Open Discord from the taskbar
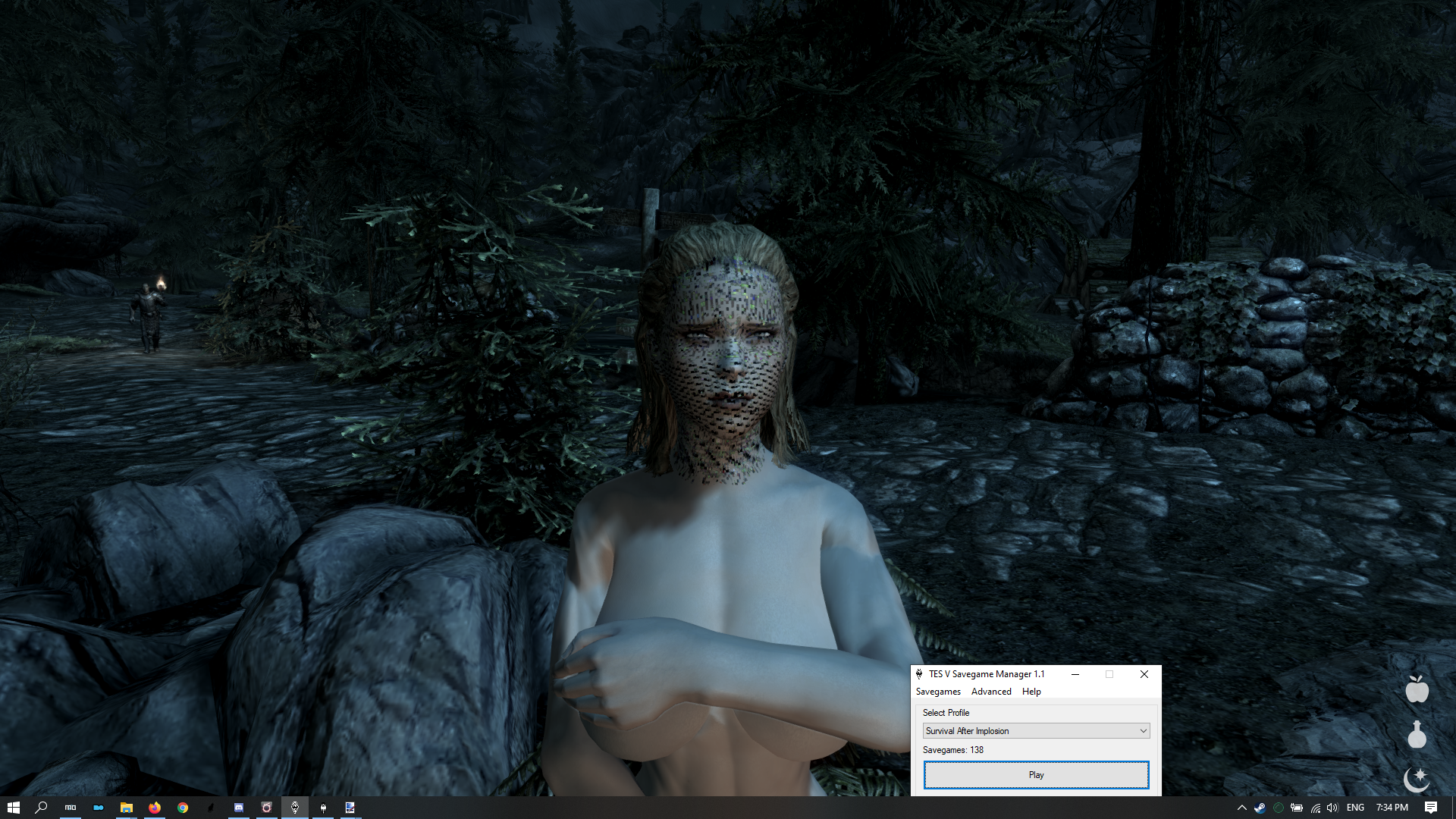Screen dimensions: 1456x819 239,808
